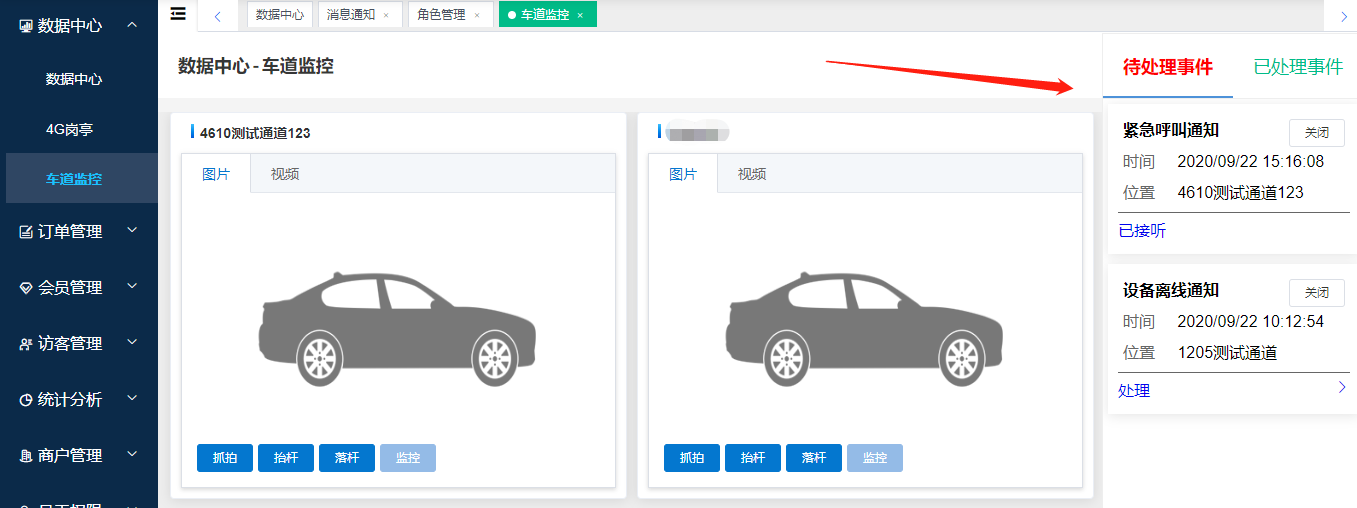Collapse the 数据中心 sidebar menu
Screen dimensions: 1357x508
pos(133,24)
